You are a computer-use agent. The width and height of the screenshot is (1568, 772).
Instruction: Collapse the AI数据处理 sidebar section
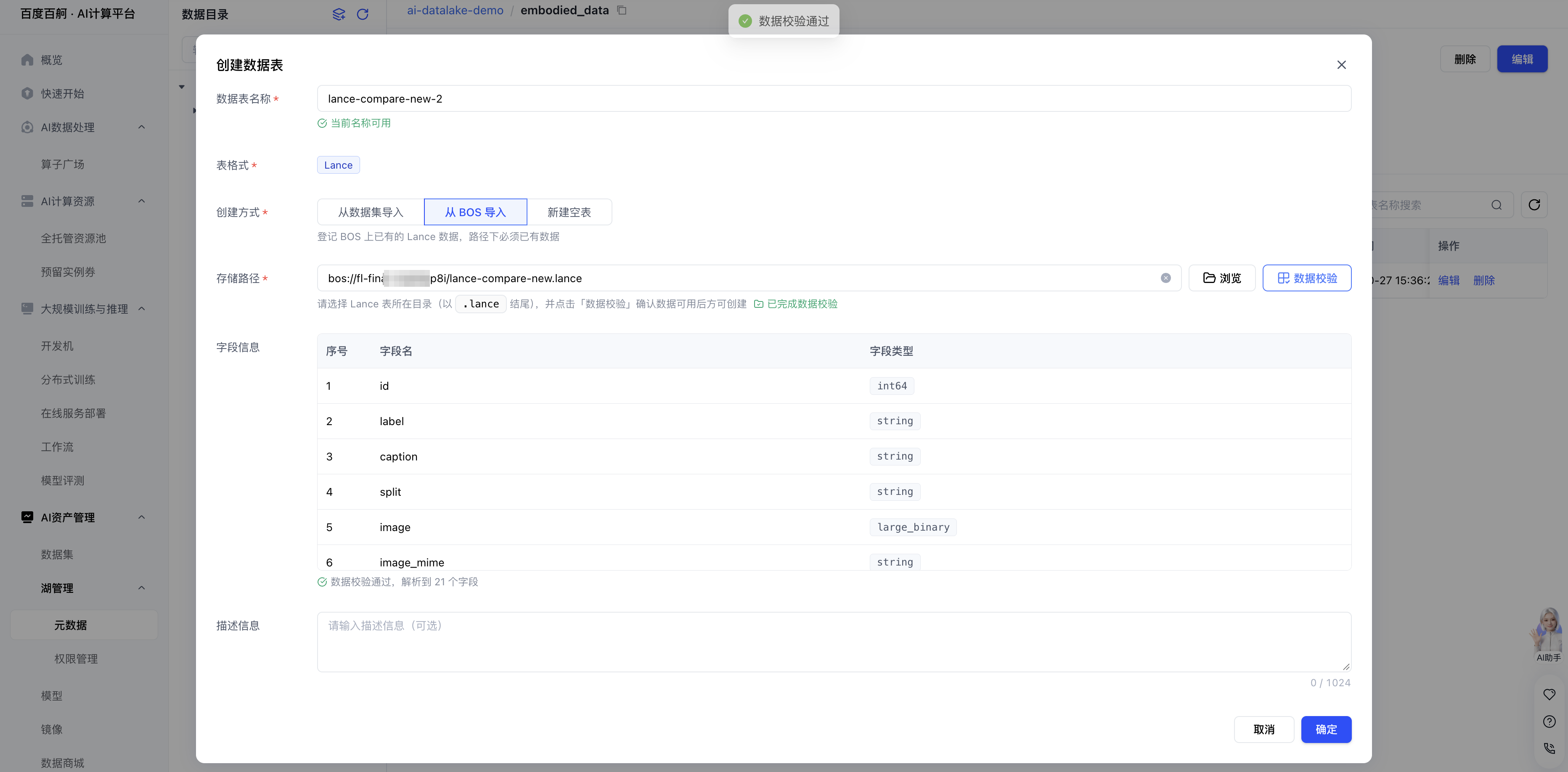(141, 127)
